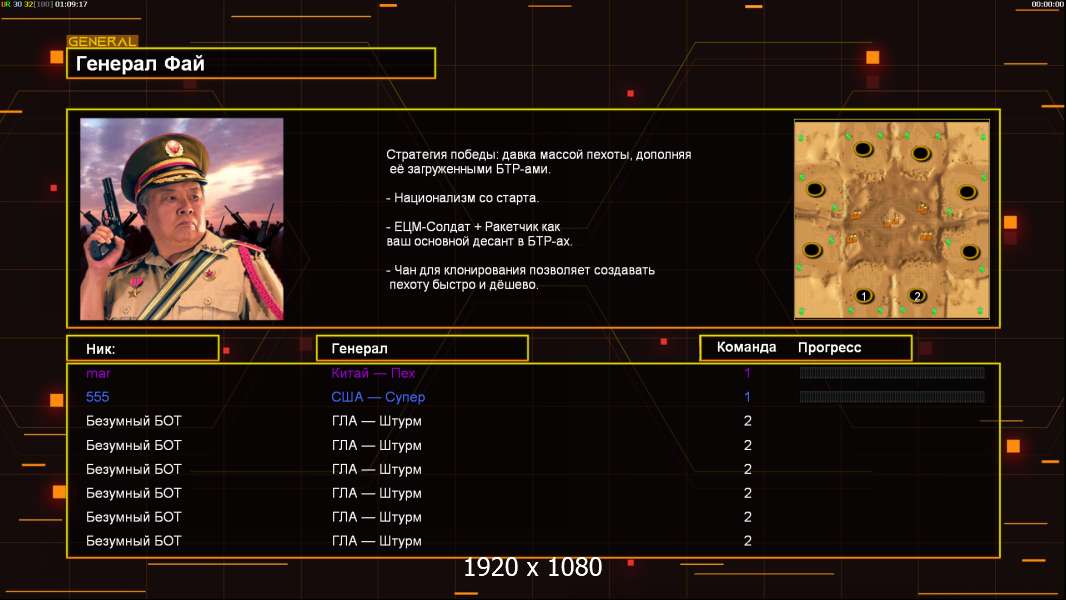Click 'США — Супер' general entry
The image size is (1066, 600).
pyautogui.click(x=378, y=397)
